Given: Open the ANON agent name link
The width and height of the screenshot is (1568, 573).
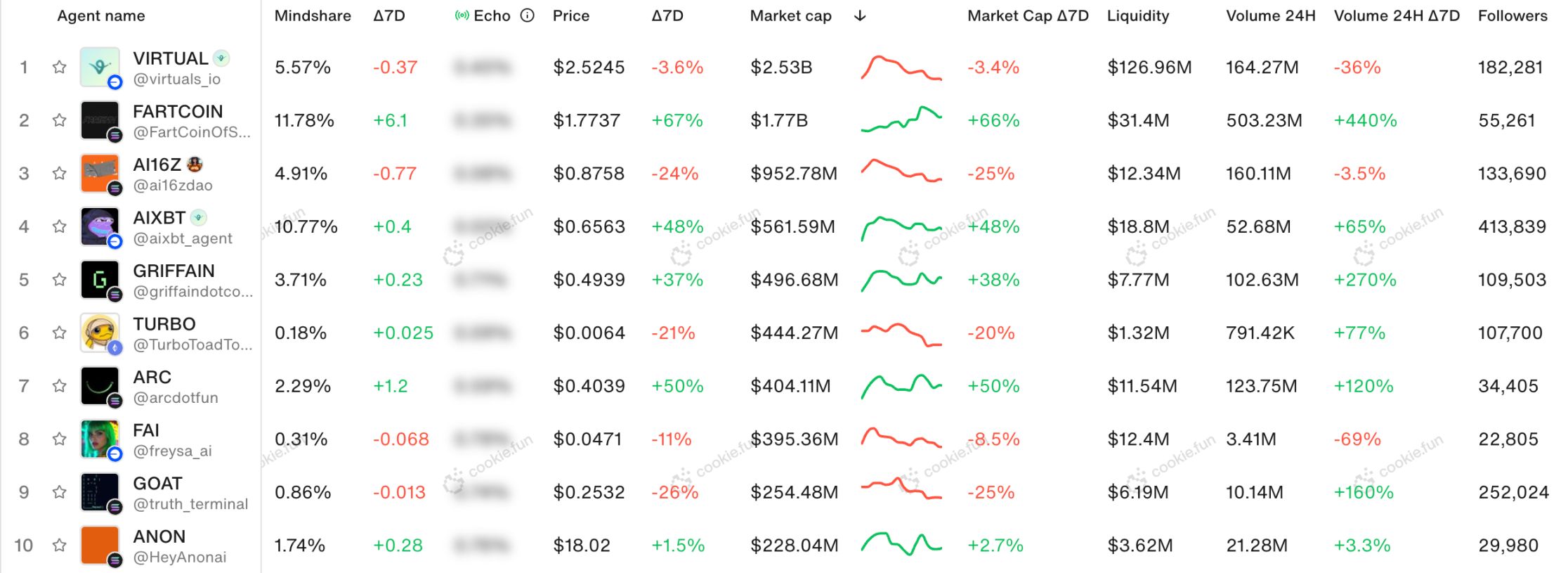Looking at the screenshot, I should pyautogui.click(x=159, y=536).
